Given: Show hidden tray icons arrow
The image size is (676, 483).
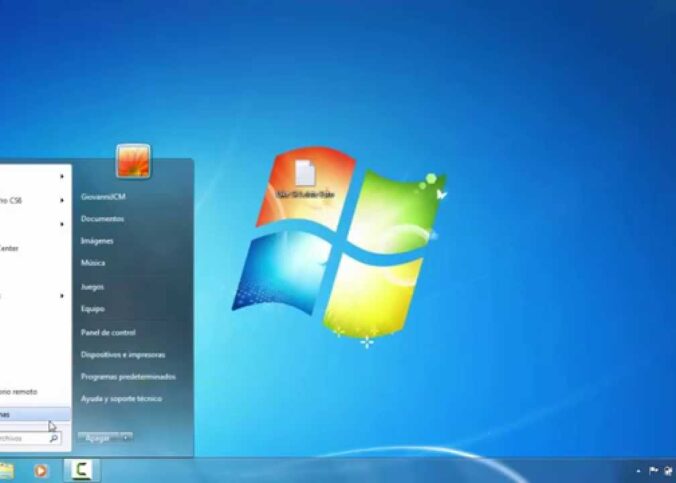Looking at the screenshot, I should [x=638, y=471].
